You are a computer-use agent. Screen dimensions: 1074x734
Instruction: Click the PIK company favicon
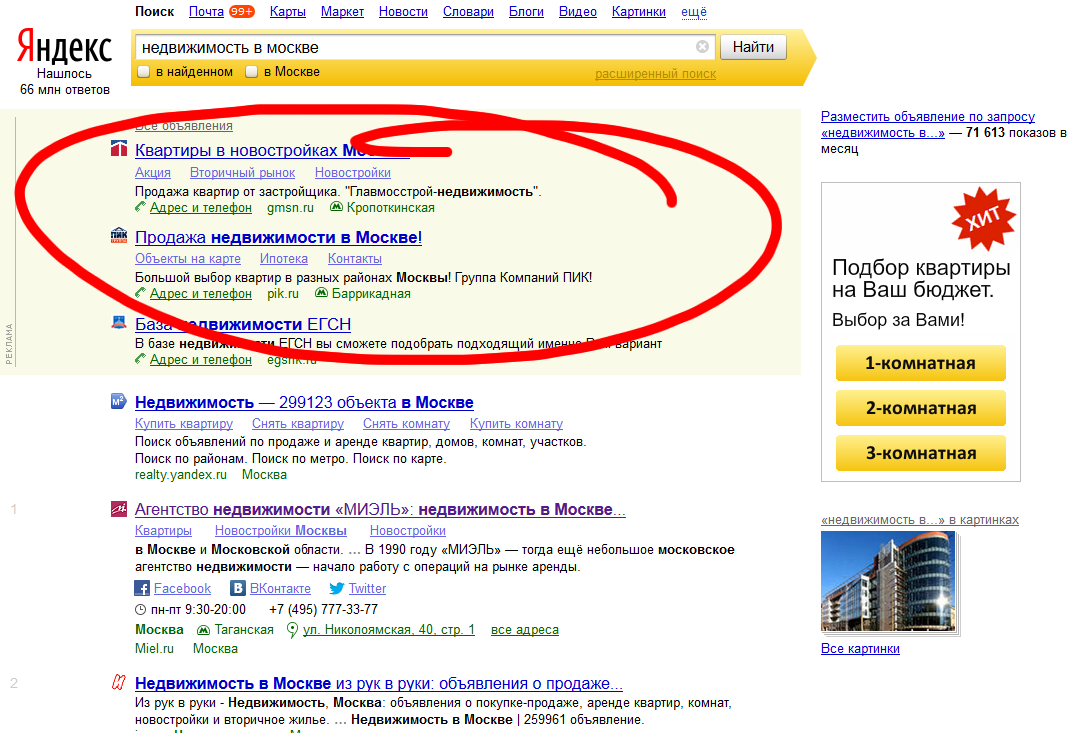[x=119, y=237]
